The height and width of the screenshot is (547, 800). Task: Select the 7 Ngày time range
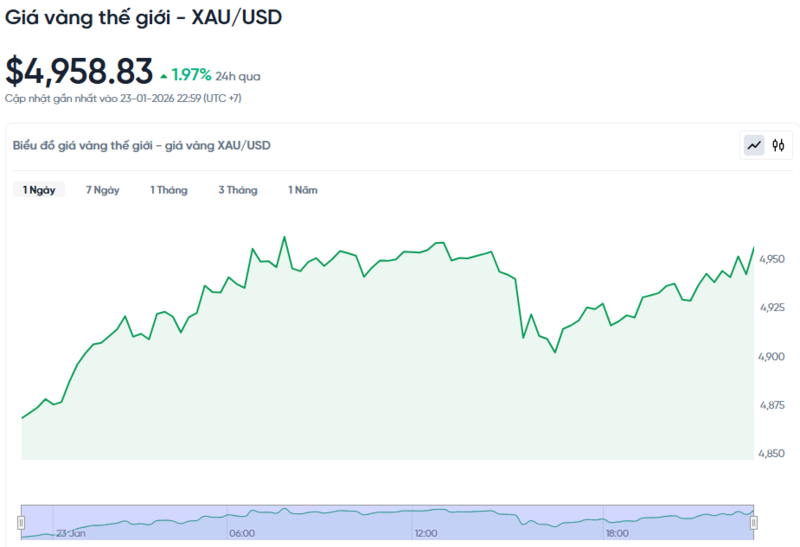pyautogui.click(x=102, y=190)
